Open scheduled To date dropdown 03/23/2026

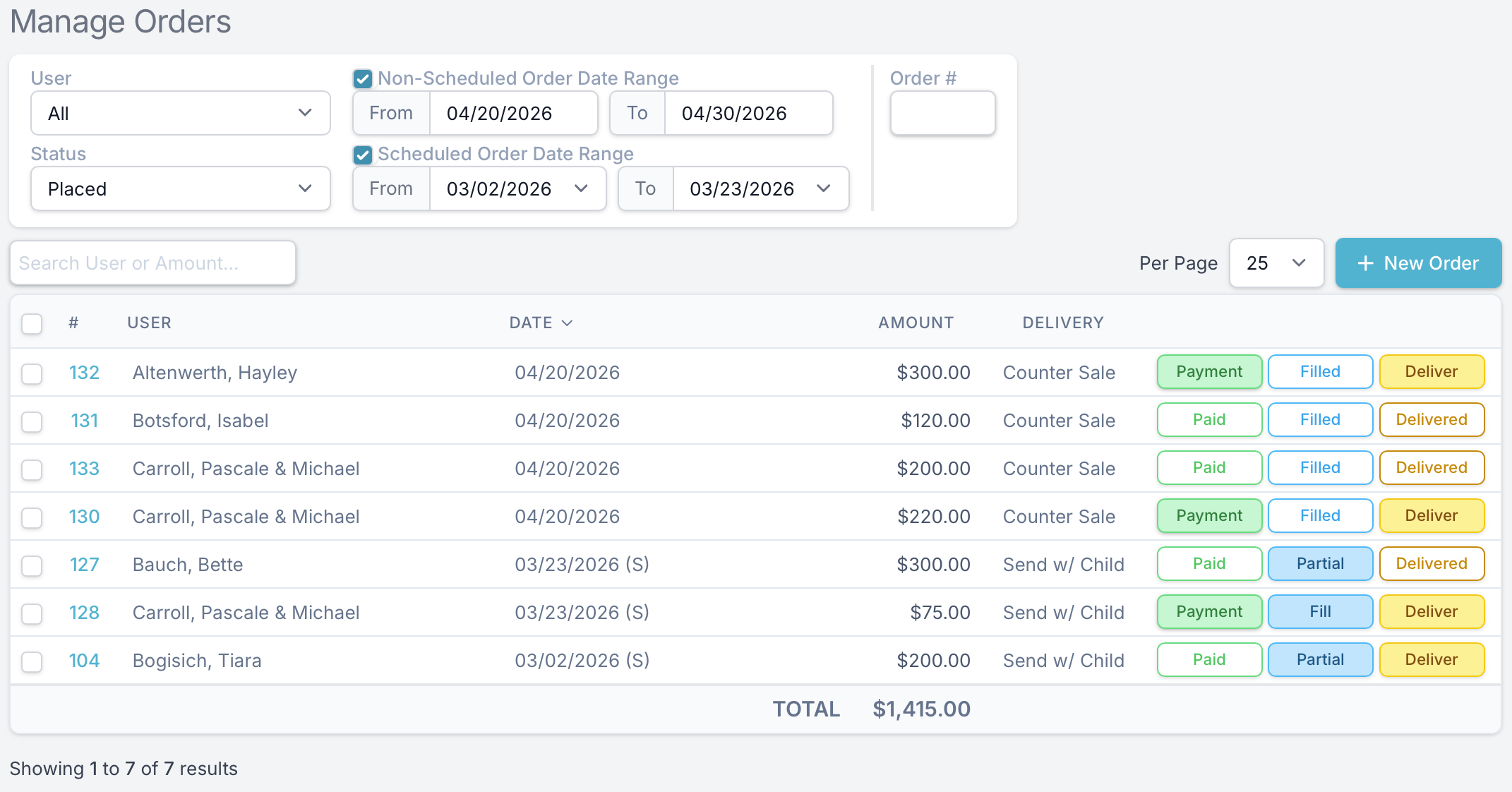pos(761,188)
